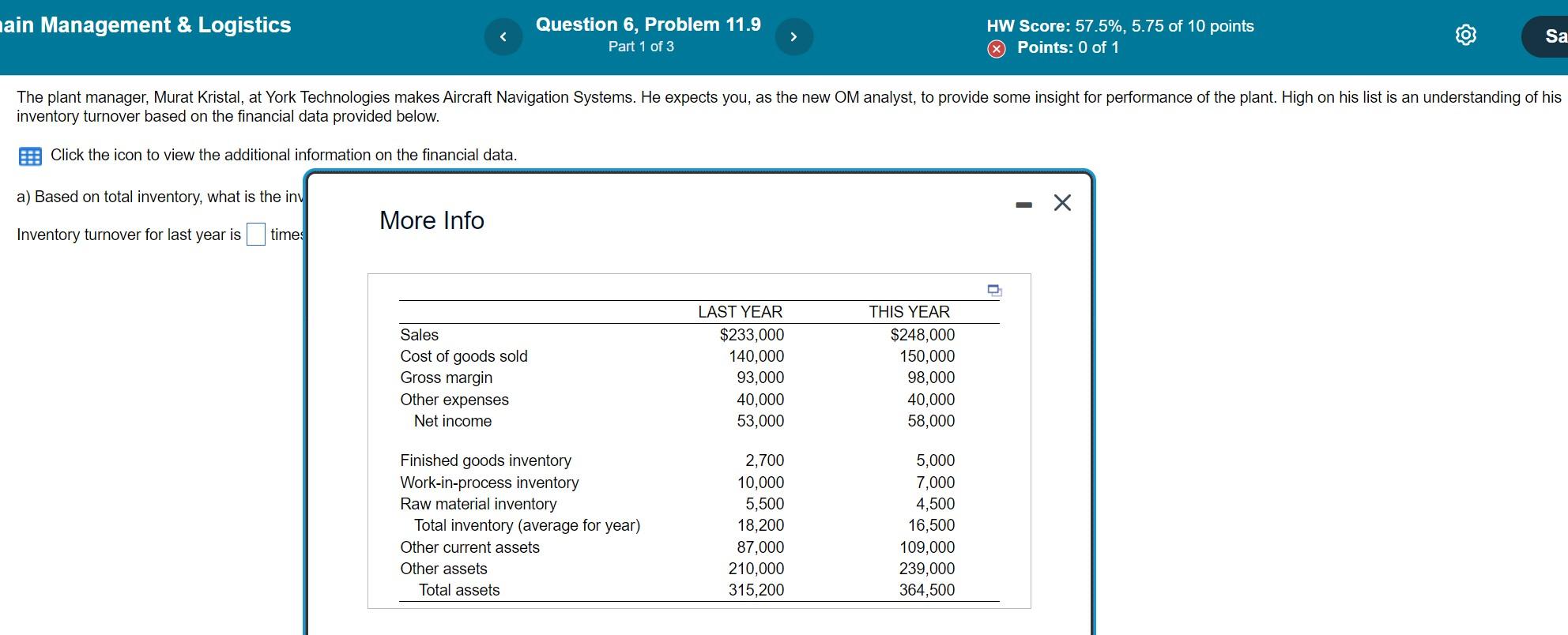Select this year's raw material 4,500
This screenshot has width=1568, height=635.
click(936, 504)
